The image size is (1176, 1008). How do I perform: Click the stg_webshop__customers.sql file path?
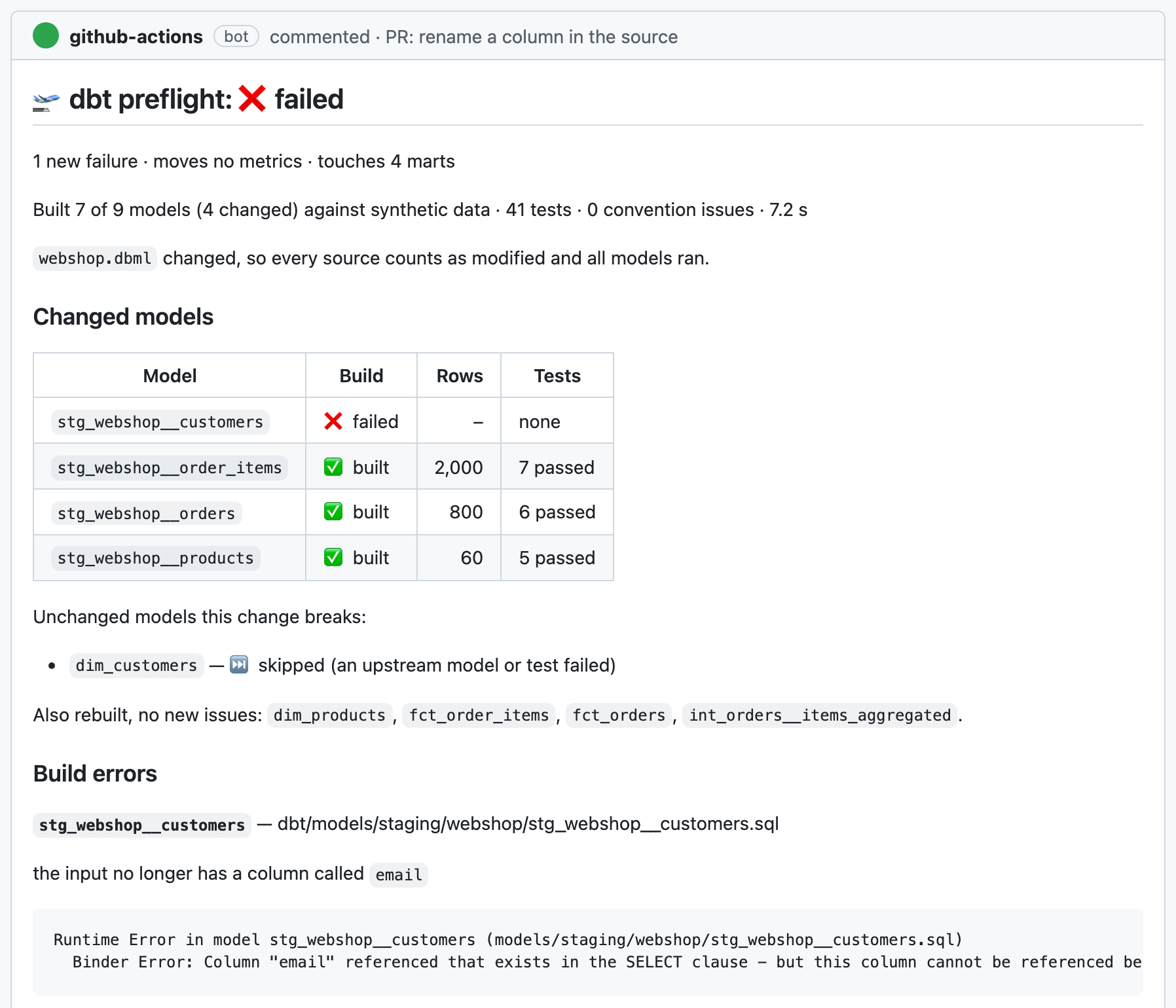[528, 823]
